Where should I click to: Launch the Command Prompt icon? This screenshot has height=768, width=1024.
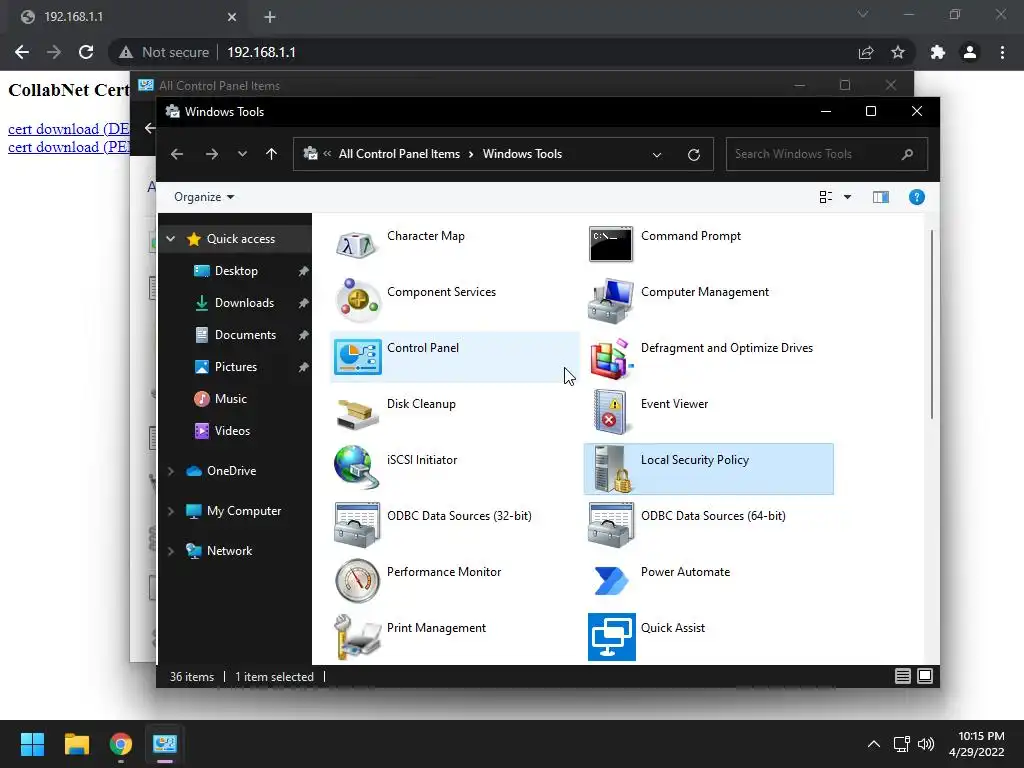coord(611,244)
